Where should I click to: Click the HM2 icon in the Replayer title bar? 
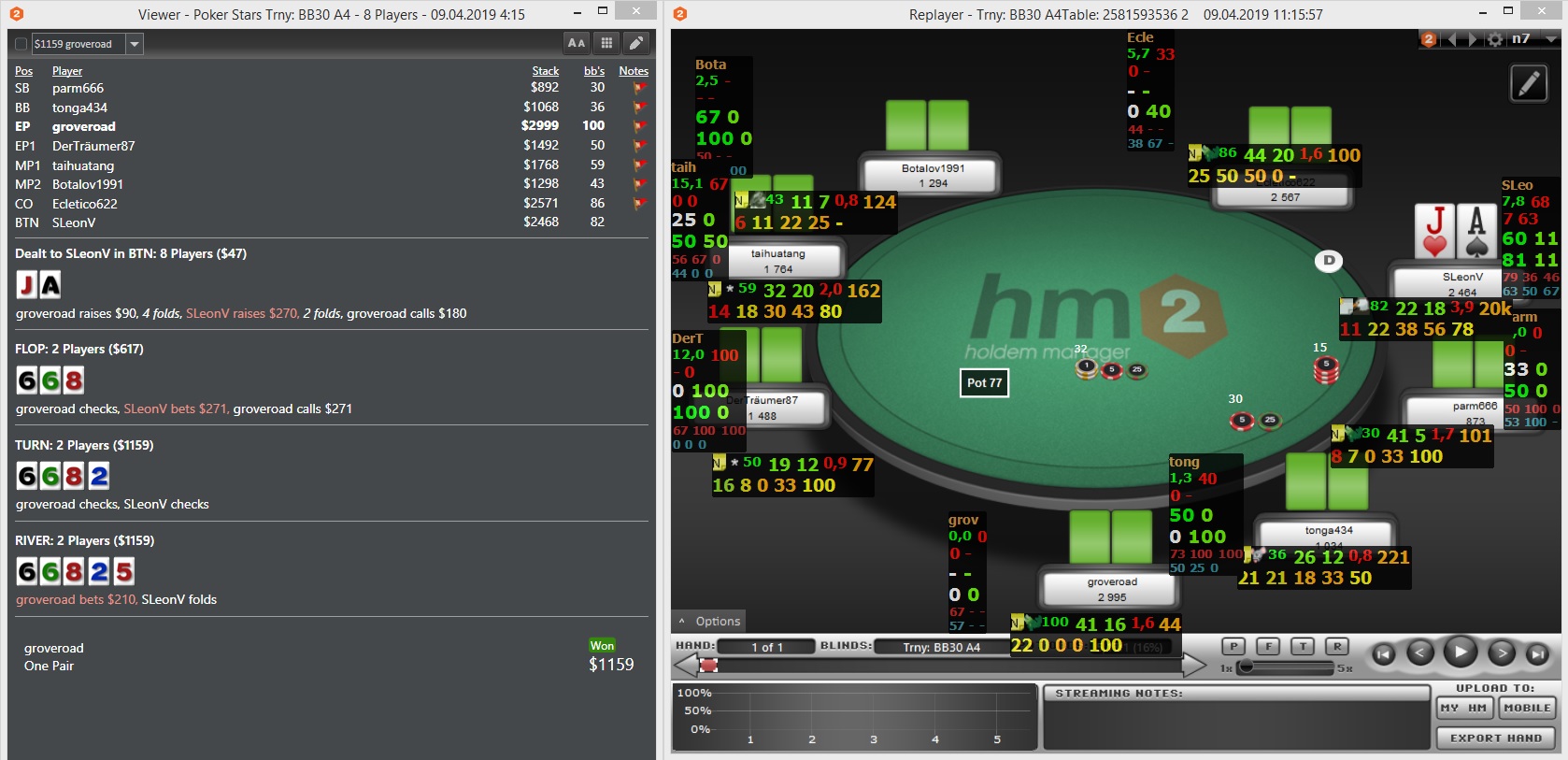click(680, 14)
